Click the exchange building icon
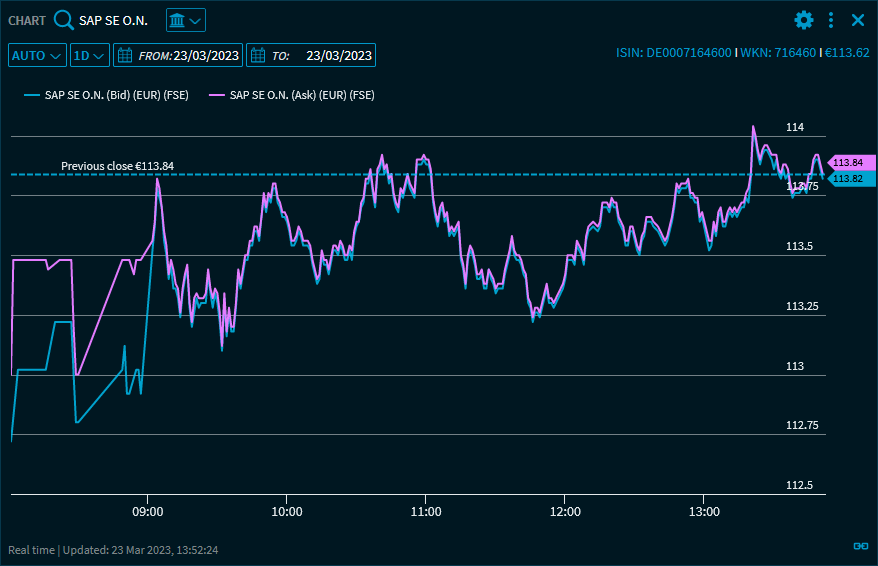Image resolution: width=878 pixels, height=566 pixels. pyautogui.click(x=177, y=20)
